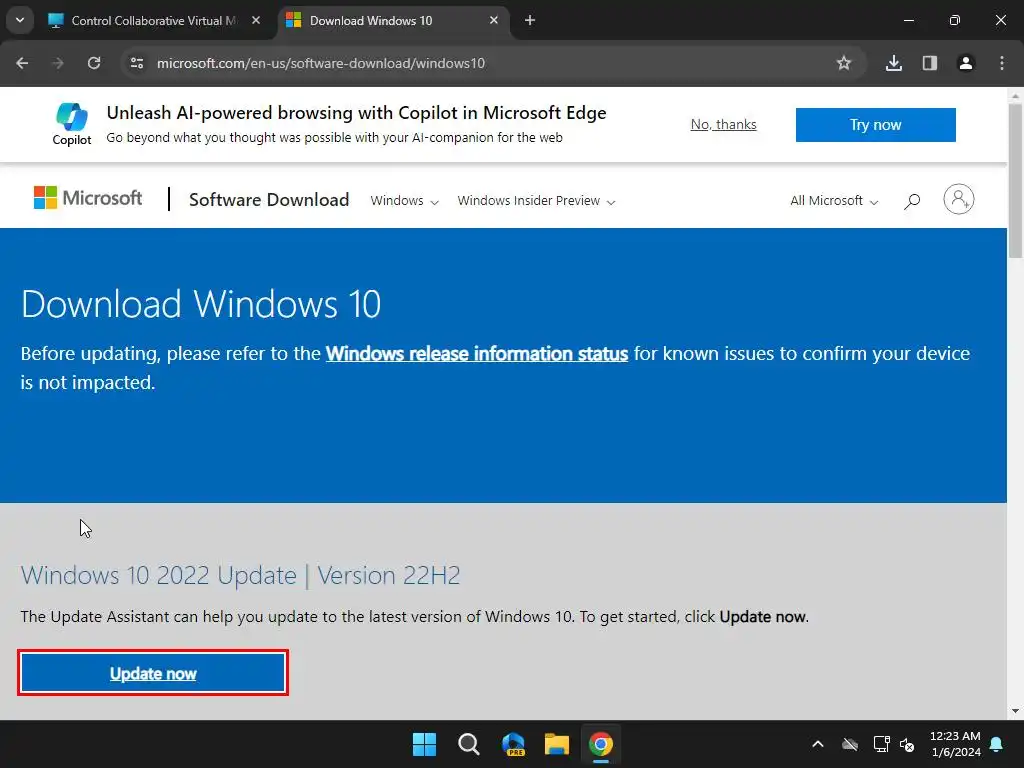Image resolution: width=1024 pixels, height=768 pixels.
Task: Expand Windows Insider Preview menu
Action: pos(536,200)
